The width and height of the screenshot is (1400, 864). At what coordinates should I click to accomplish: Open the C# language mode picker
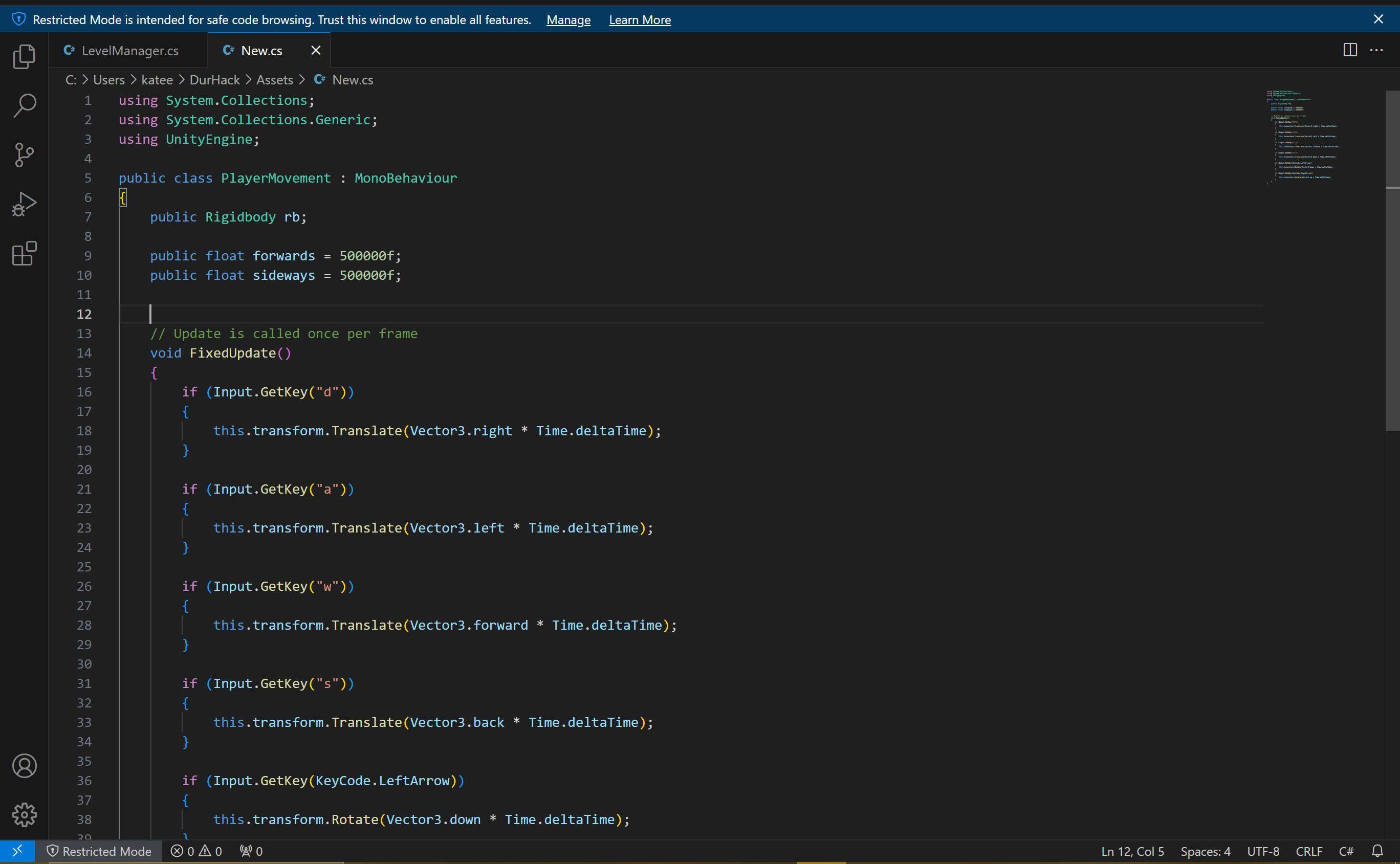click(1347, 851)
